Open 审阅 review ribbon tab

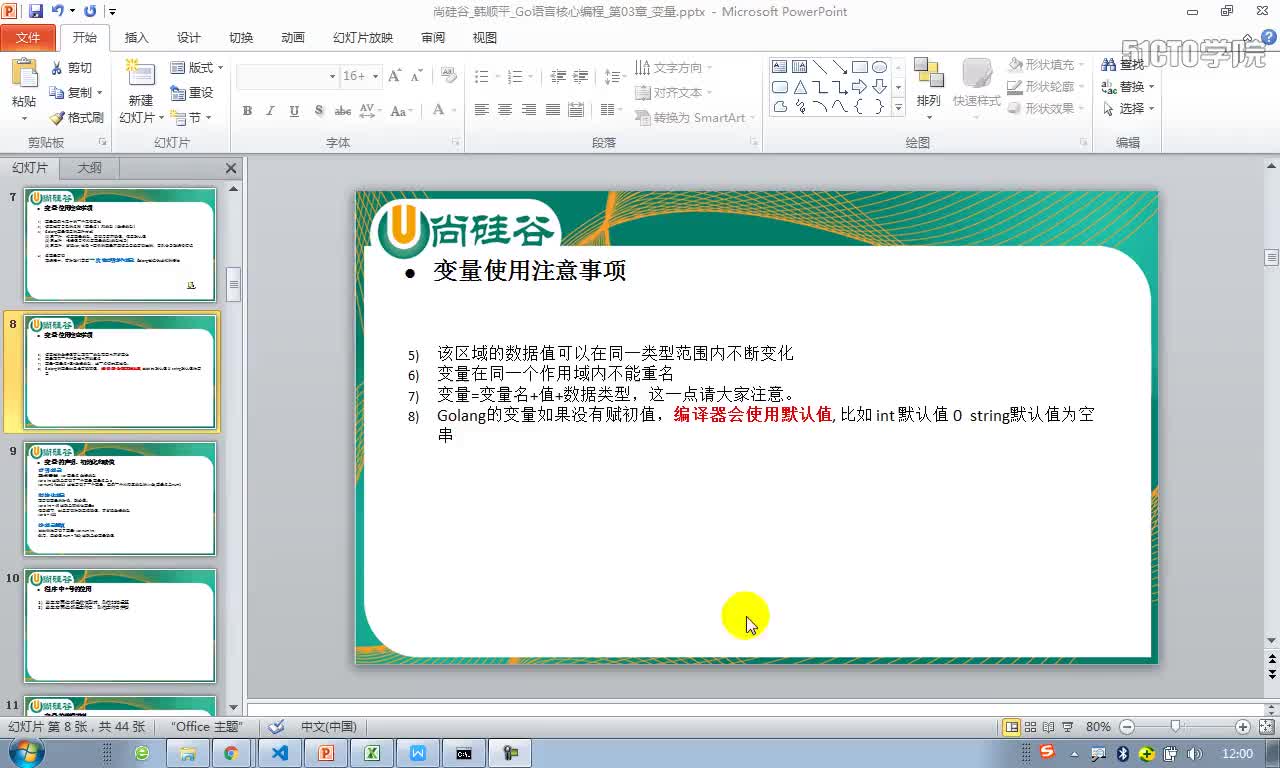pyautogui.click(x=433, y=38)
